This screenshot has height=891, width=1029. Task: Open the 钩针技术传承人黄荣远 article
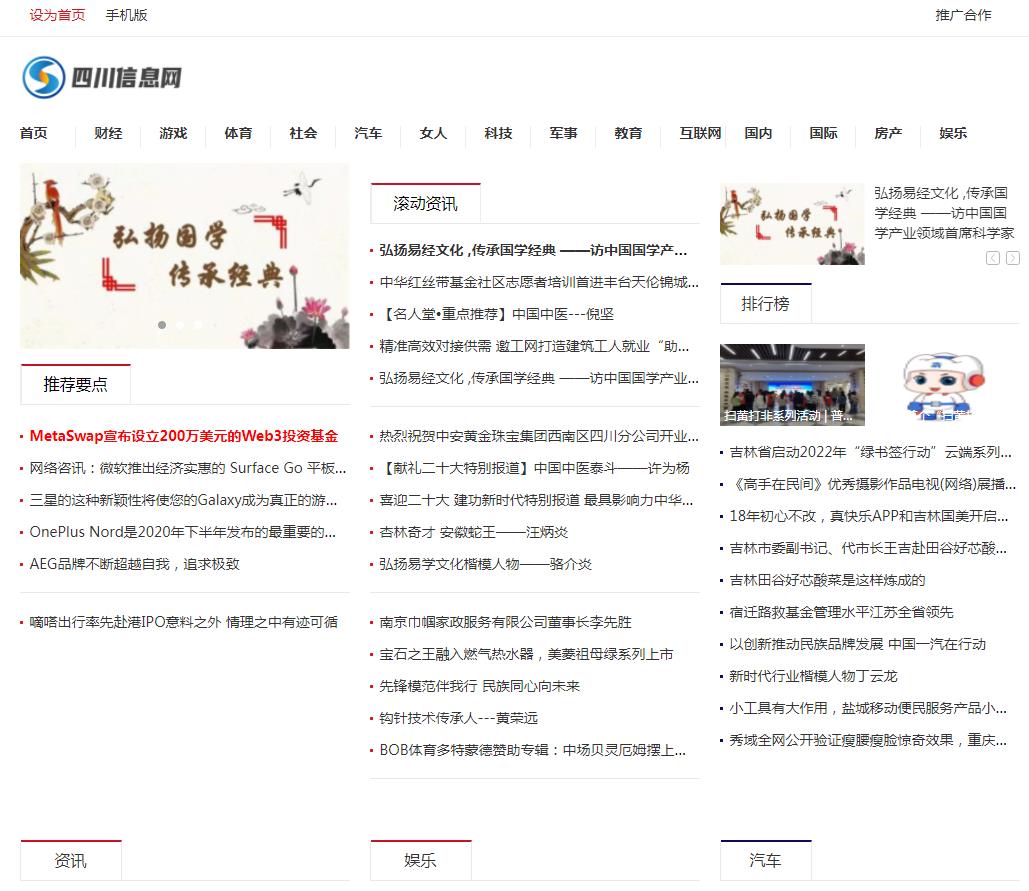pyautogui.click(x=459, y=718)
